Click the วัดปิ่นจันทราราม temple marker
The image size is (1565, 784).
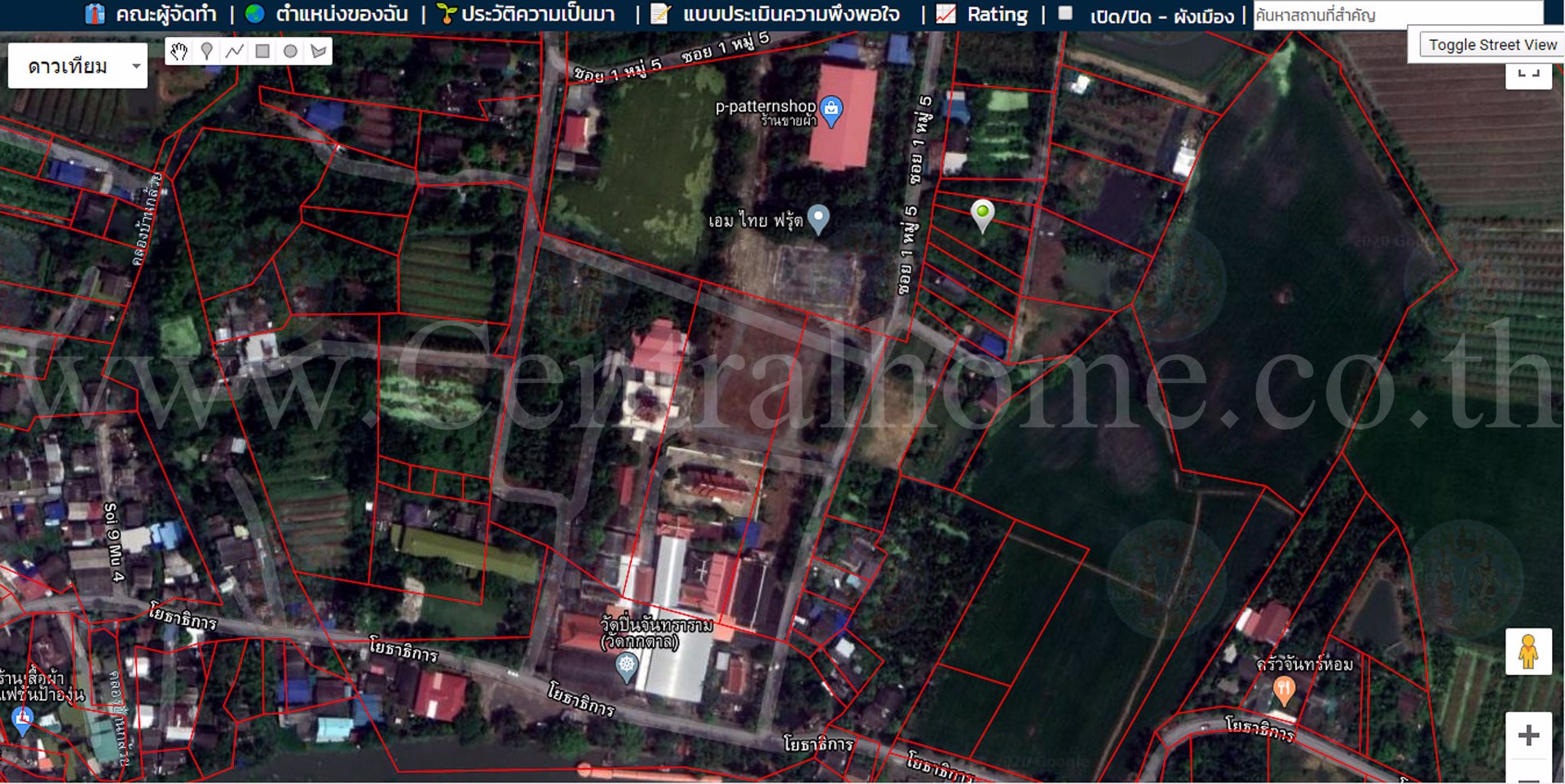click(x=626, y=666)
